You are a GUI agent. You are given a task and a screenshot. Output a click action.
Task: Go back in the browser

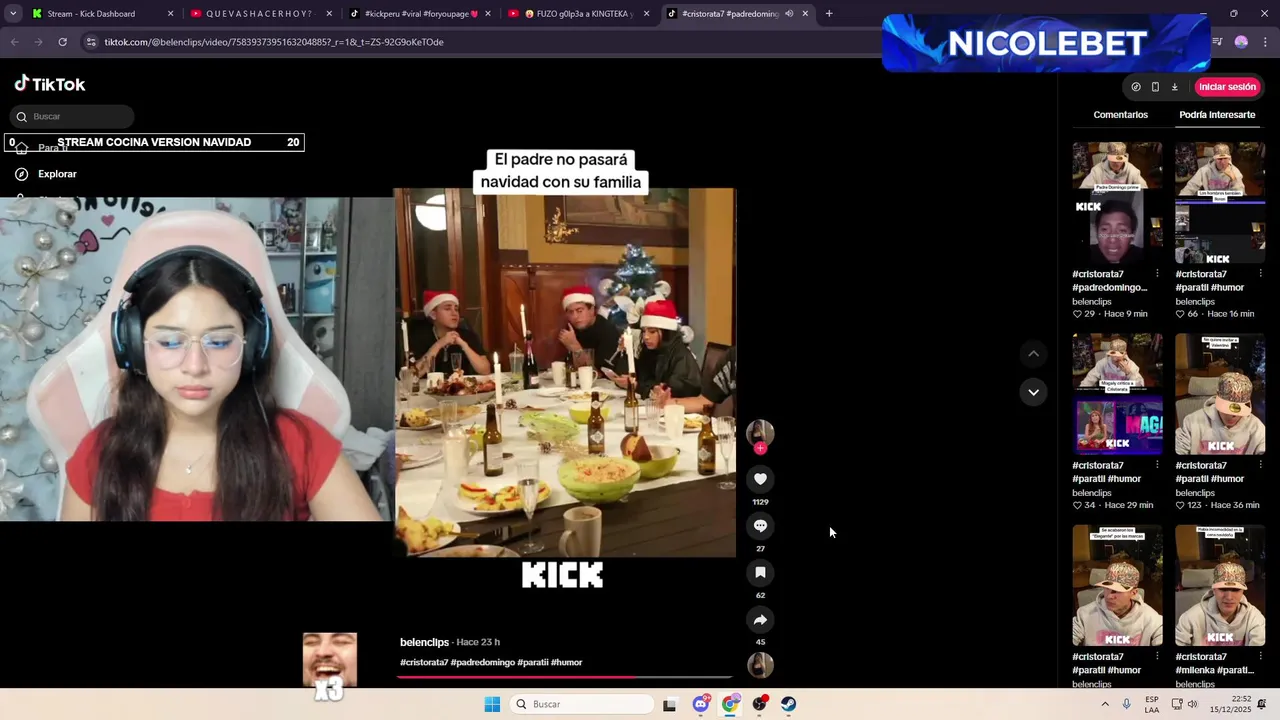pyautogui.click(x=14, y=42)
